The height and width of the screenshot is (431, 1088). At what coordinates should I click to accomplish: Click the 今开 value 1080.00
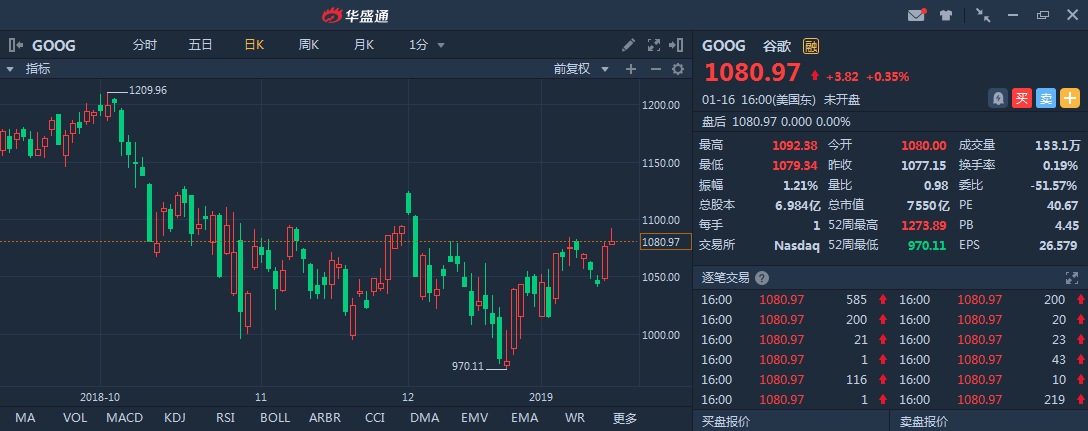[x=924, y=146]
